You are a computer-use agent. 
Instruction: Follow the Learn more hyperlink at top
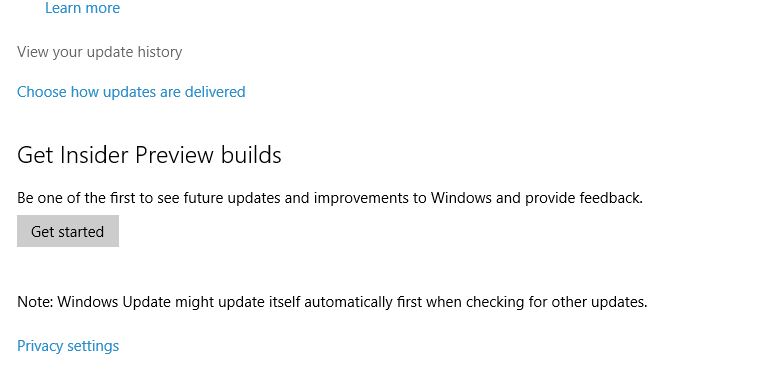(82, 8)
